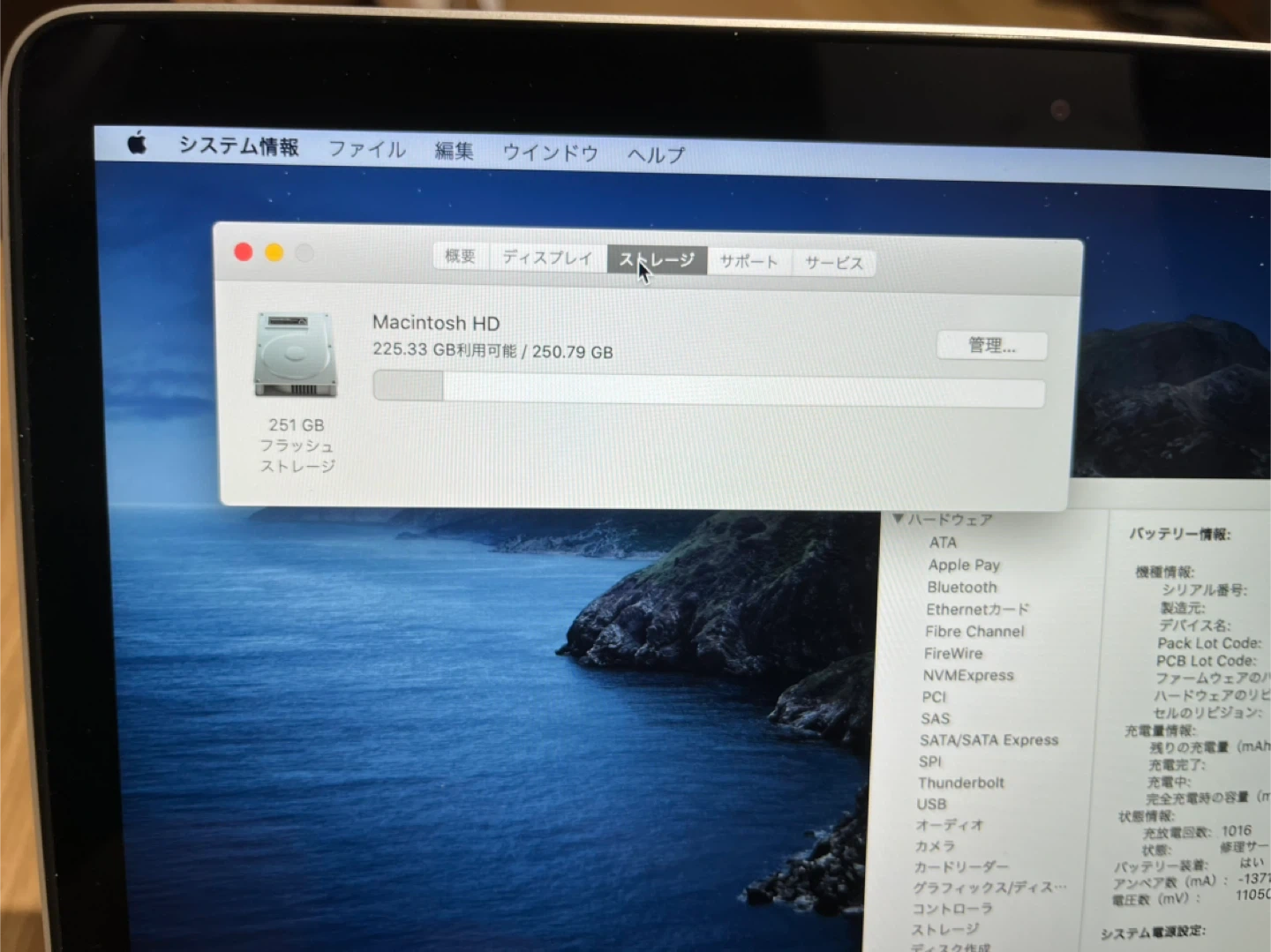Click the システム電源設定 heading

point(1153,932)
